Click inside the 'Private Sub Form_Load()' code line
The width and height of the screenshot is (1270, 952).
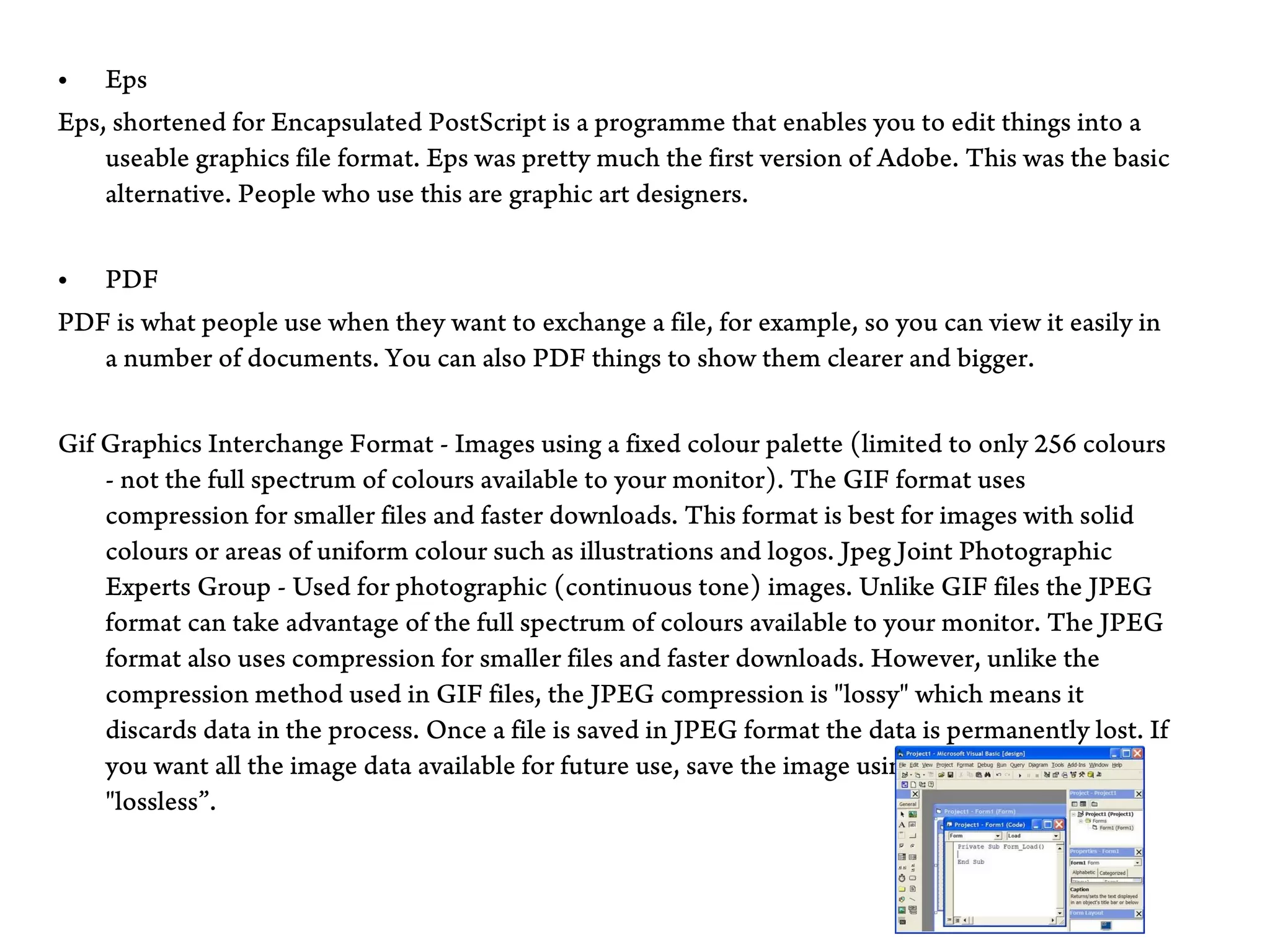[1001, 847]
